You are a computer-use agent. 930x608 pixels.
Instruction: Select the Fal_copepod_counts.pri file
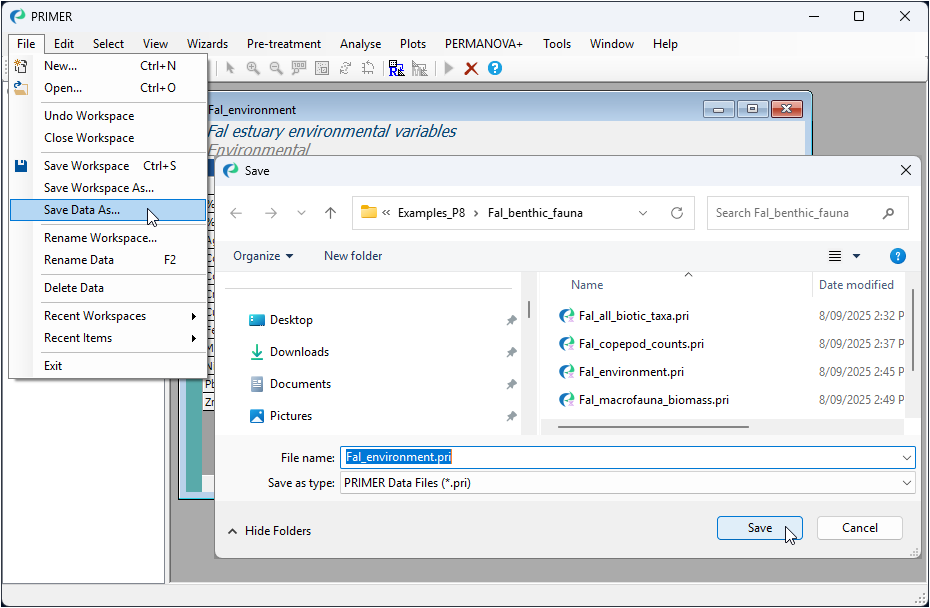pos(640,344)
